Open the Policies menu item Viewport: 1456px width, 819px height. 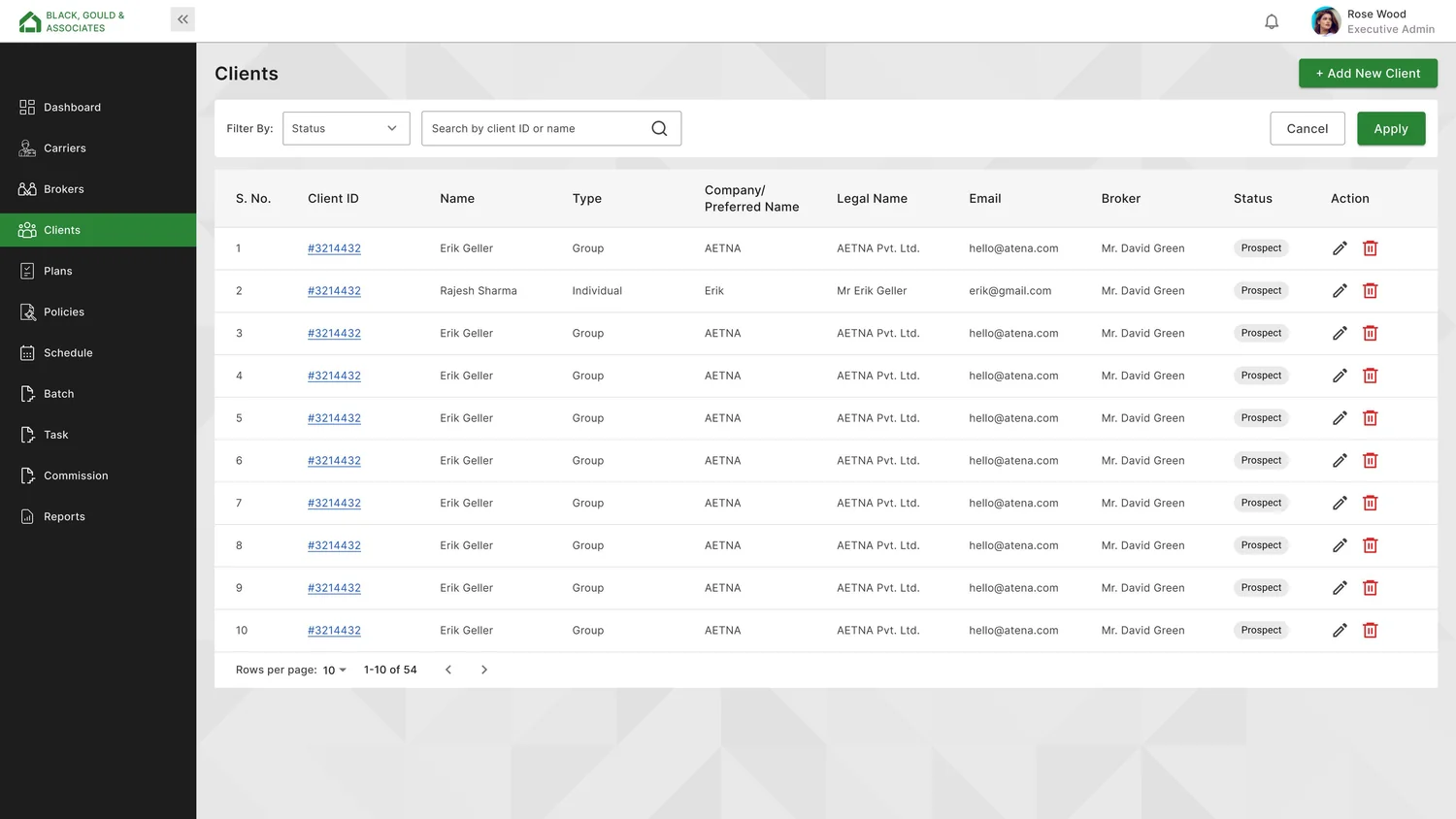98,312
